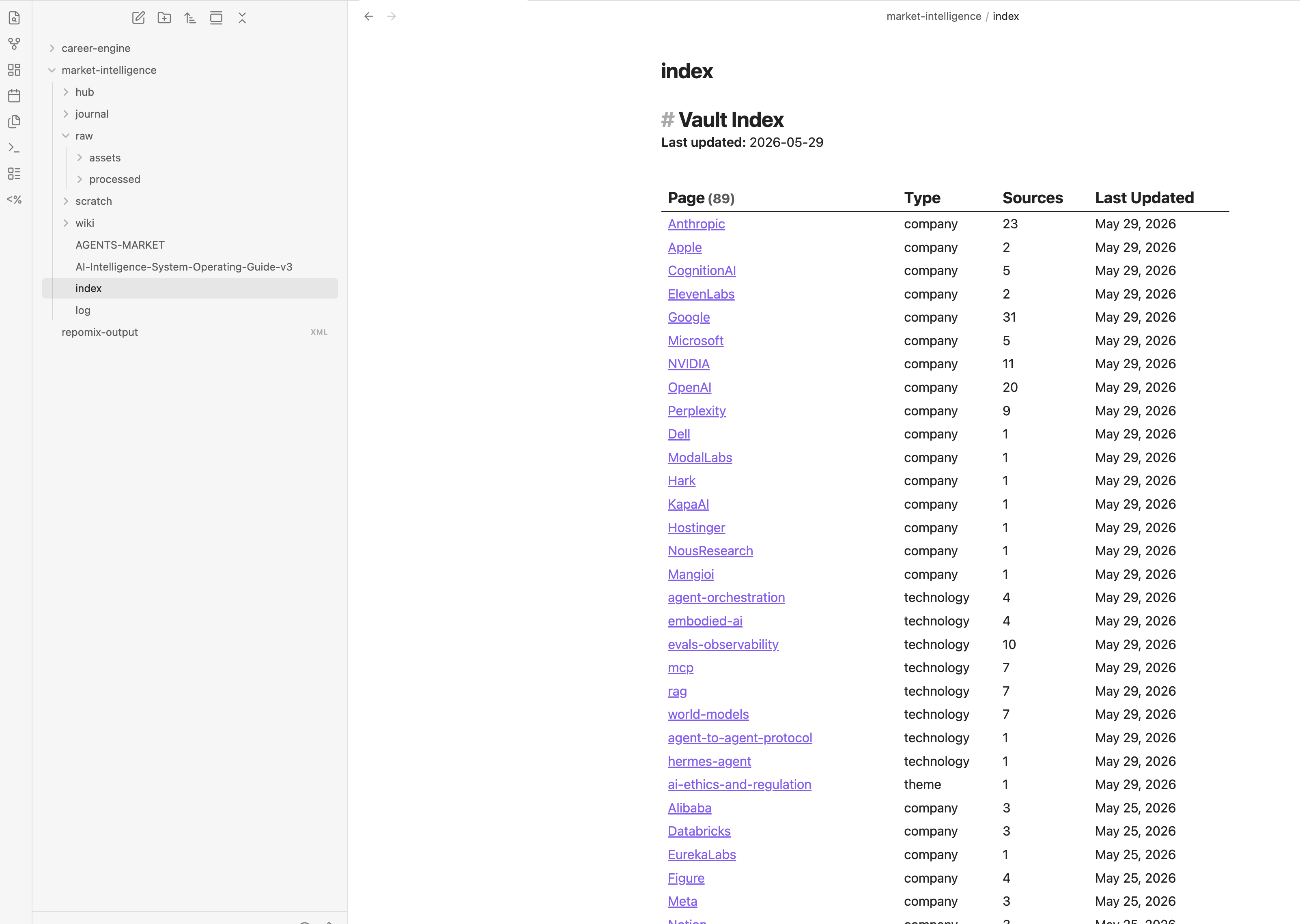
Task: Follow the KapaAI link
Action: 688,504
